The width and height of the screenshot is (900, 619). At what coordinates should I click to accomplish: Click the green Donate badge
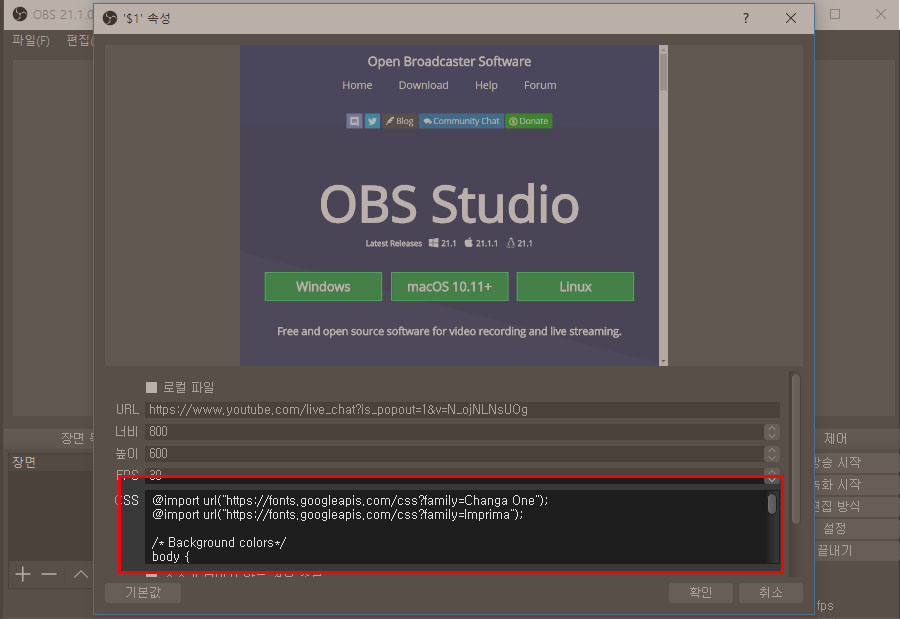point(529,121)
